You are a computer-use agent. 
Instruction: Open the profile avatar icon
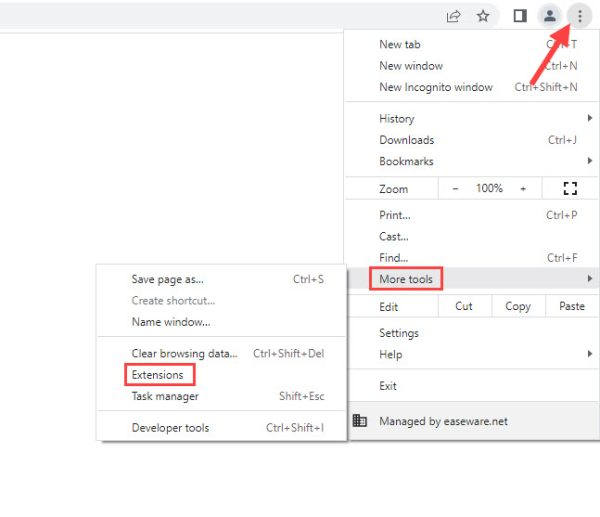[x=549, y=16]
